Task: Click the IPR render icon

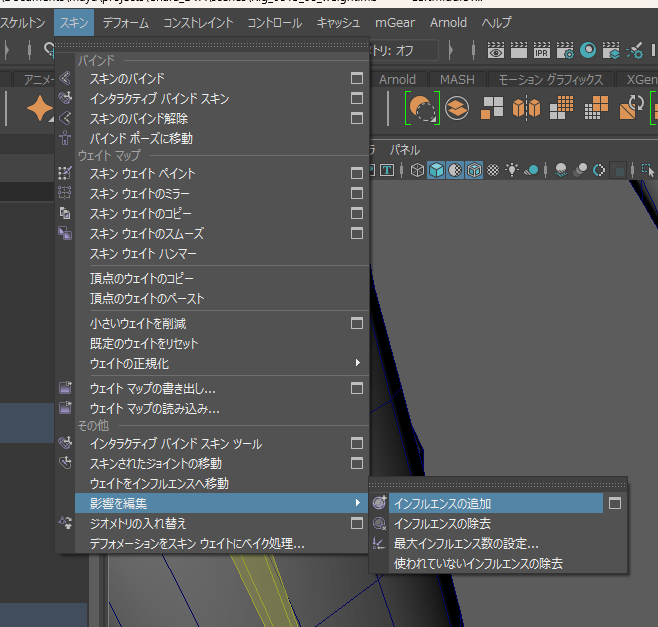Action: 543,50
